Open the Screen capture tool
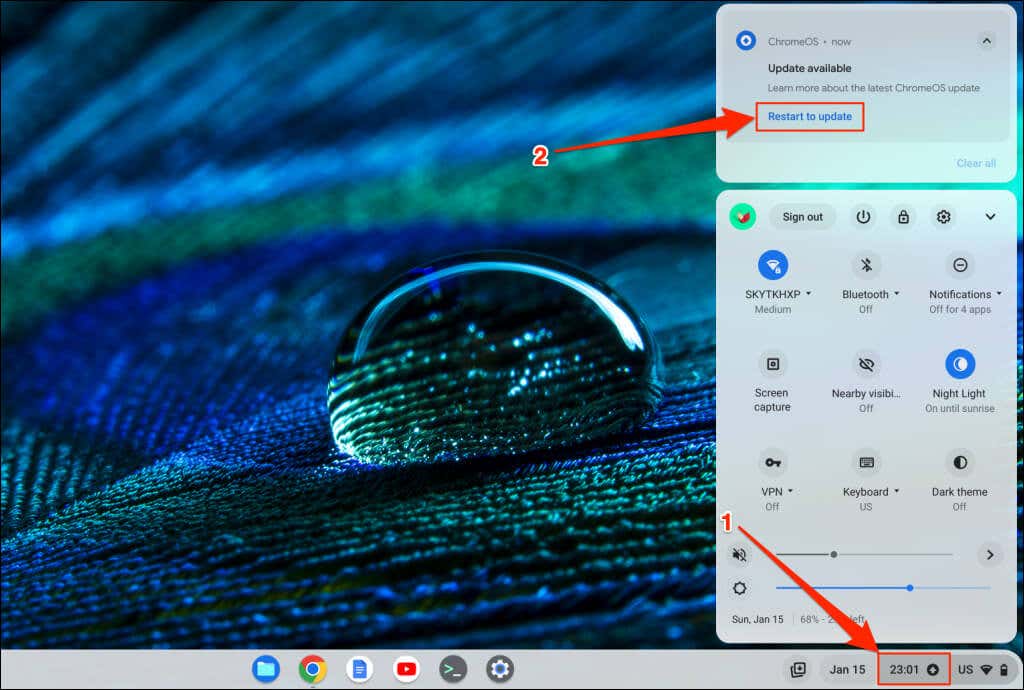Screen dimensions: 1024x690 [773, 364]
